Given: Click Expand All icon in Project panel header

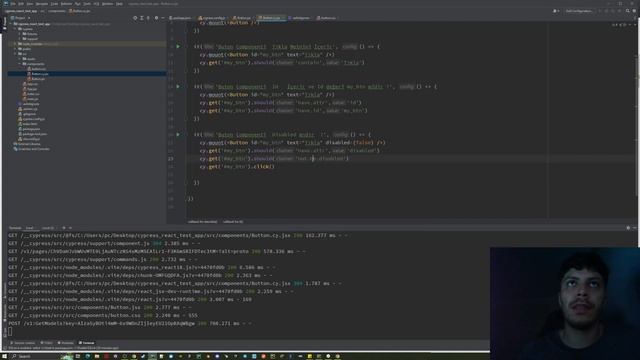Looking at the screenshot, I should (x=142, y=18).
